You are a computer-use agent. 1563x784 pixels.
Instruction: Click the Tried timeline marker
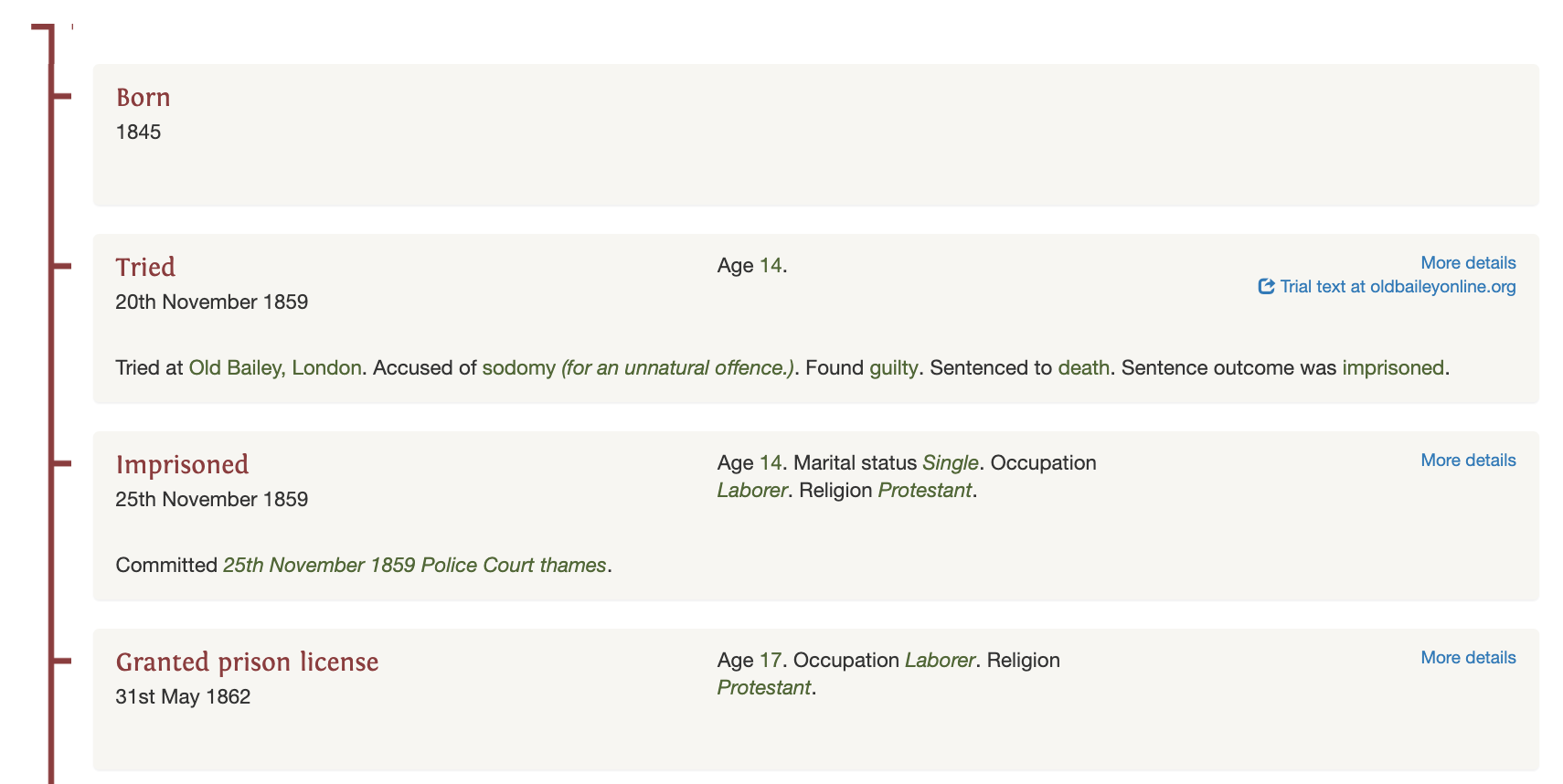(x=61, y=266)
